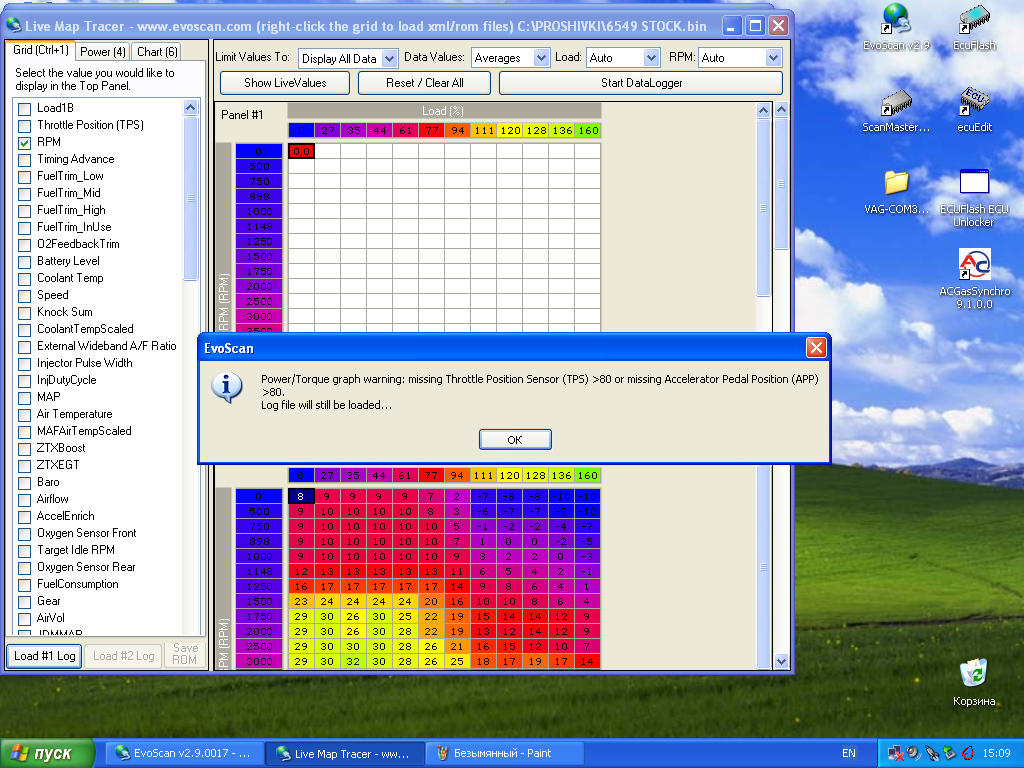Image resolution: width=1024 pixels, height=768 pixels.
Task: Click the orange 94 load column header
Action: (458, 130)
